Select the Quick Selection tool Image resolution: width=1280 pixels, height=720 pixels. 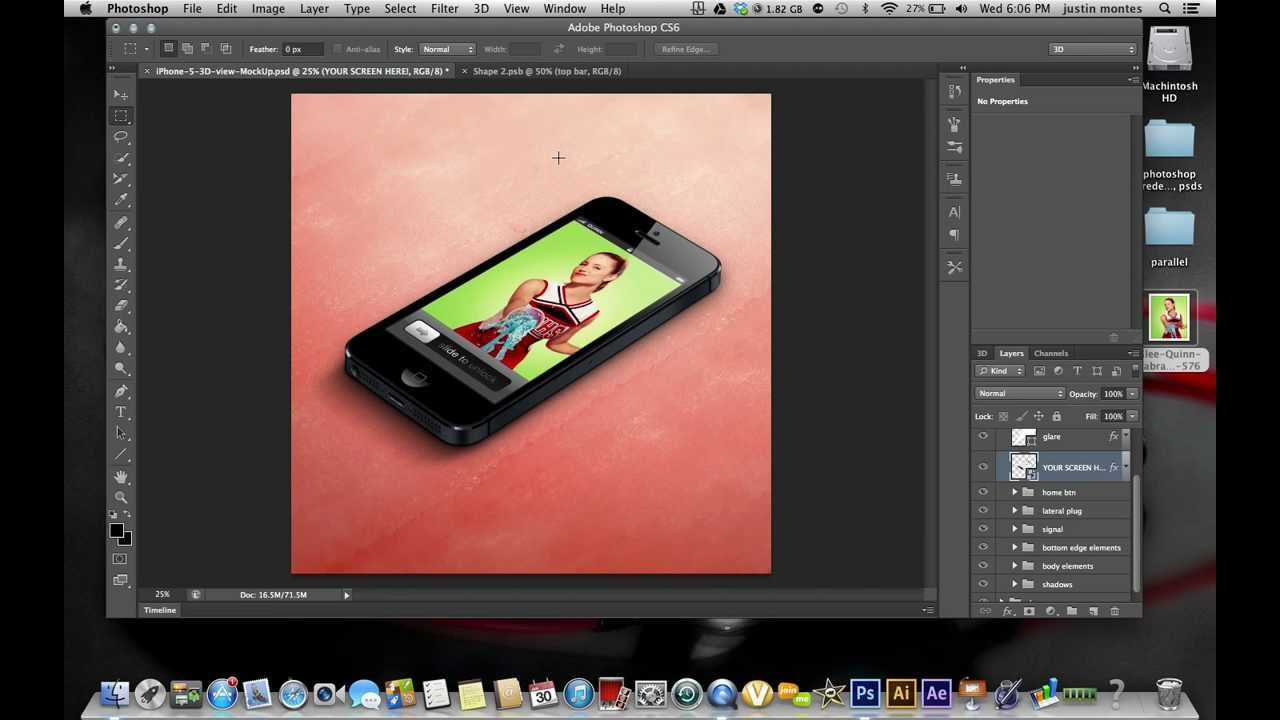121,158
